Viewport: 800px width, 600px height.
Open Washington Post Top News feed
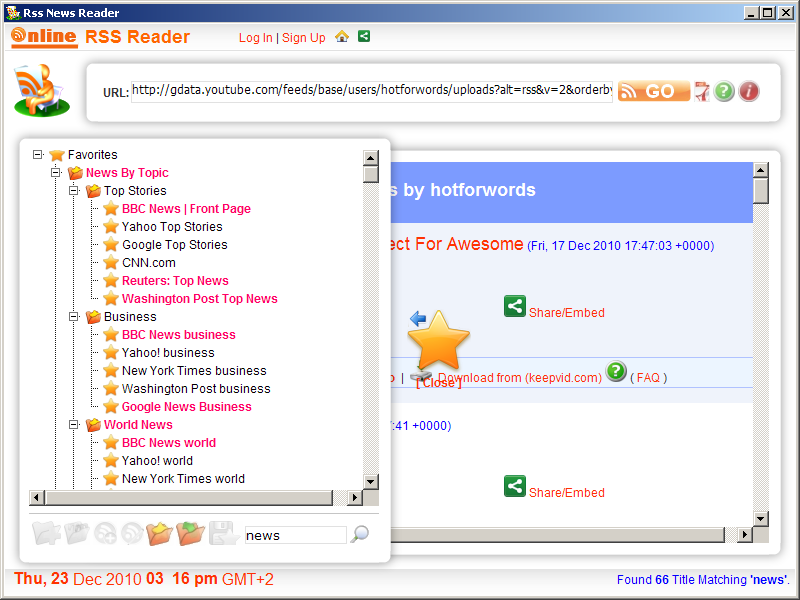tap(199, 298)
